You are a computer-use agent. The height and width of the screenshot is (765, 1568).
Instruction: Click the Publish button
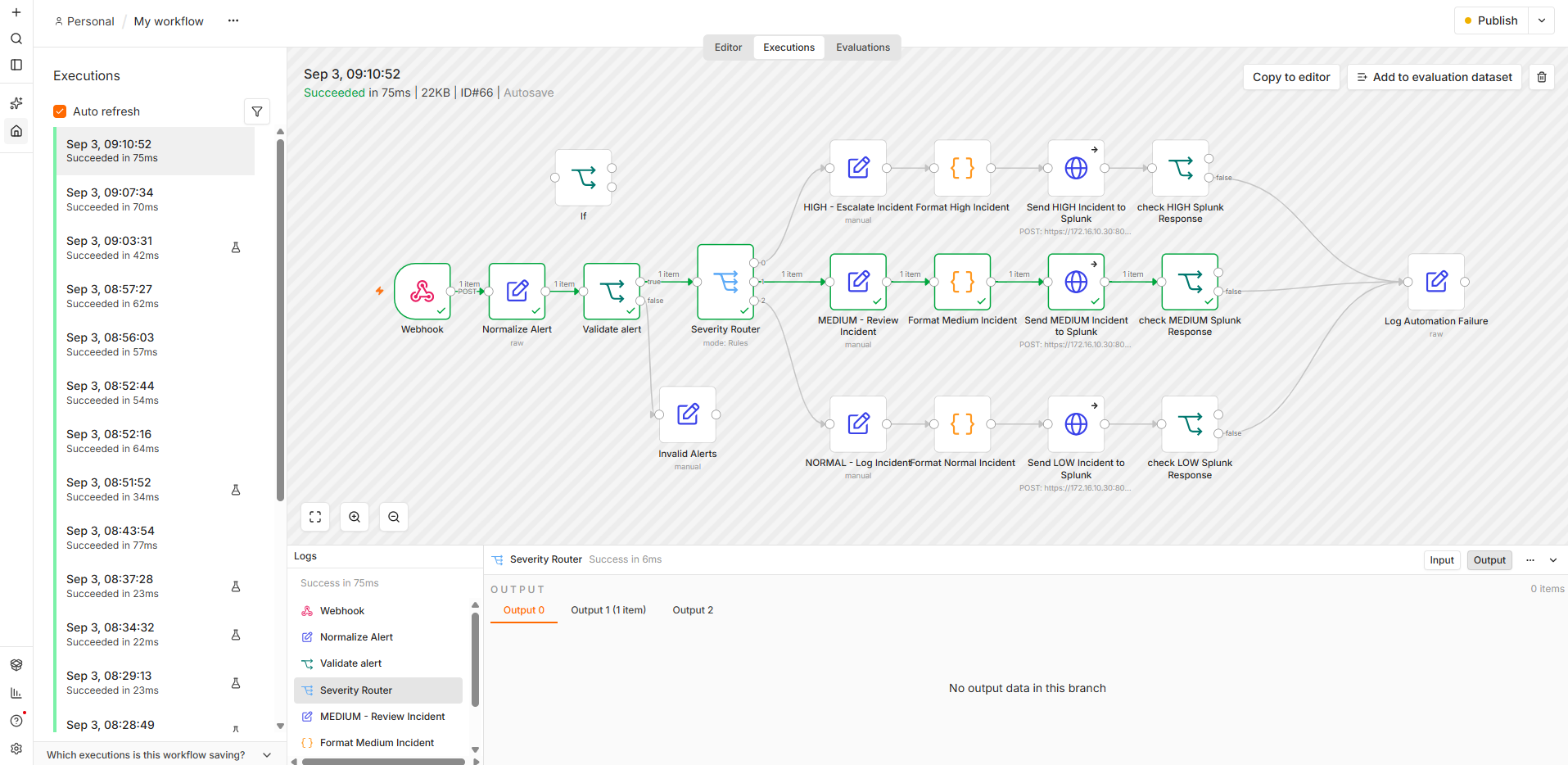tap(1491, 20)
